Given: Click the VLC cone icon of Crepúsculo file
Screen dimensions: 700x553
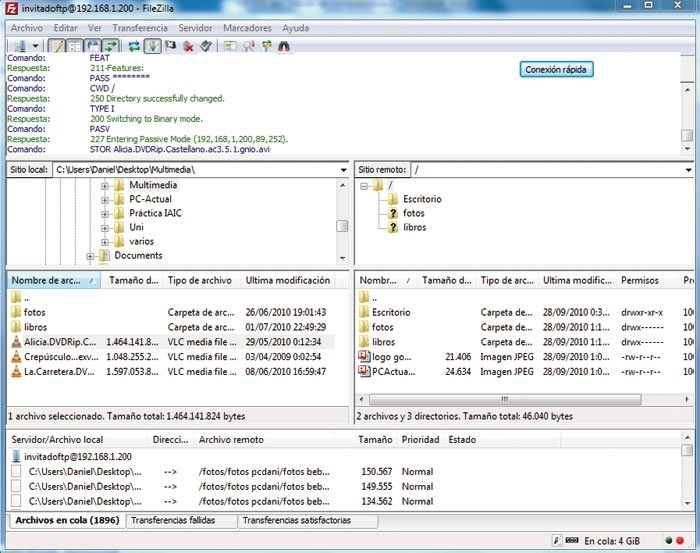Looking at the screenshot, I should [x=16, y=357].
